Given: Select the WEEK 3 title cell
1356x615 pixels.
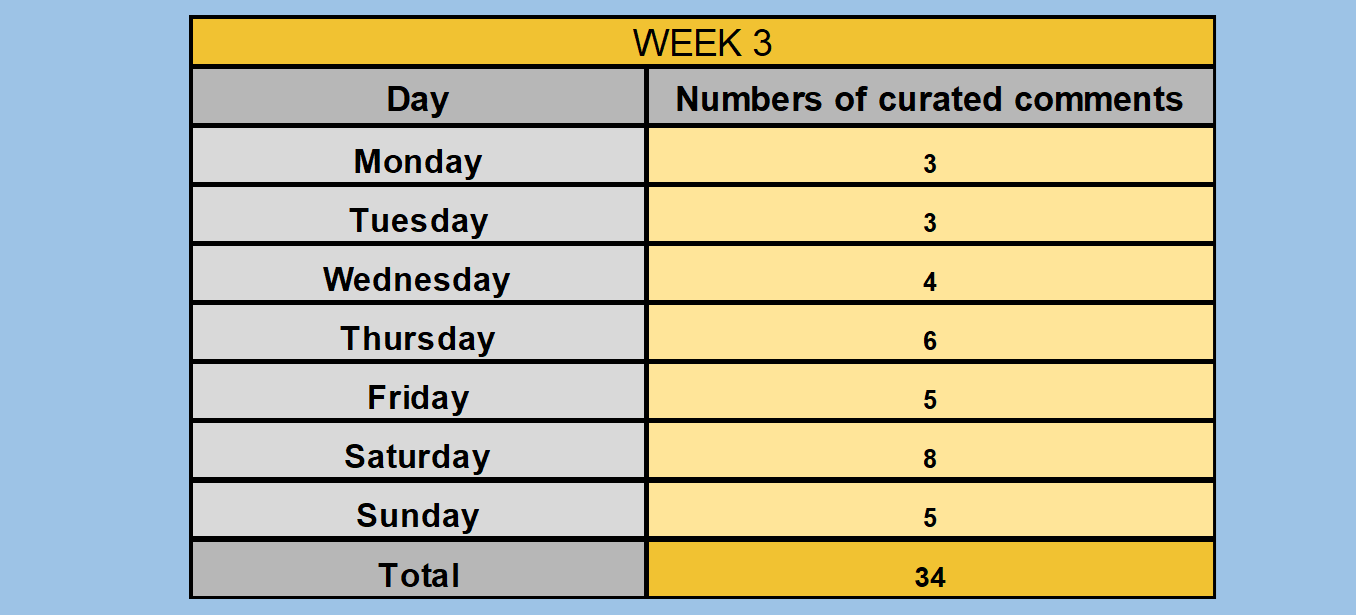Looking at the screenshot, I should [x=702, y=42].
